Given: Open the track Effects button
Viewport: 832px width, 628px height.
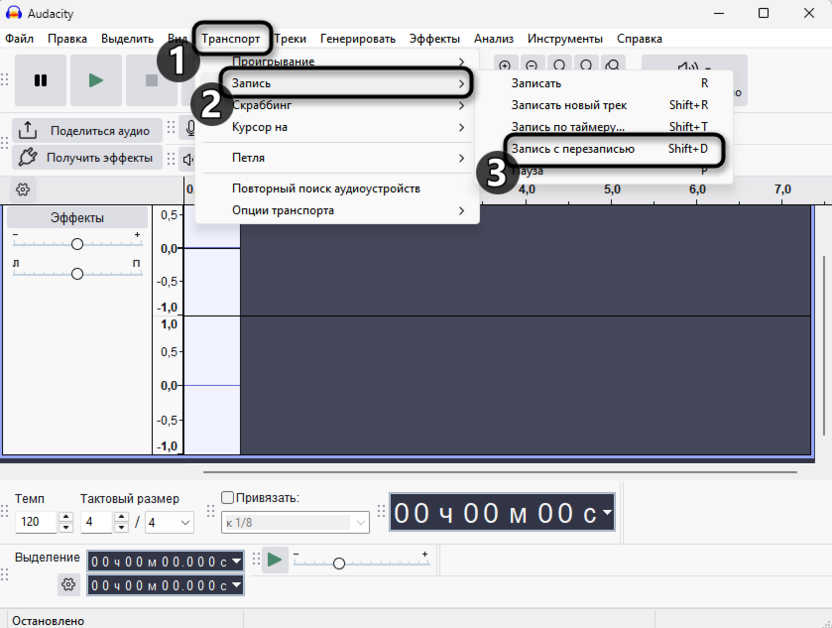Looking at the screenshot, I should [77, 218].
